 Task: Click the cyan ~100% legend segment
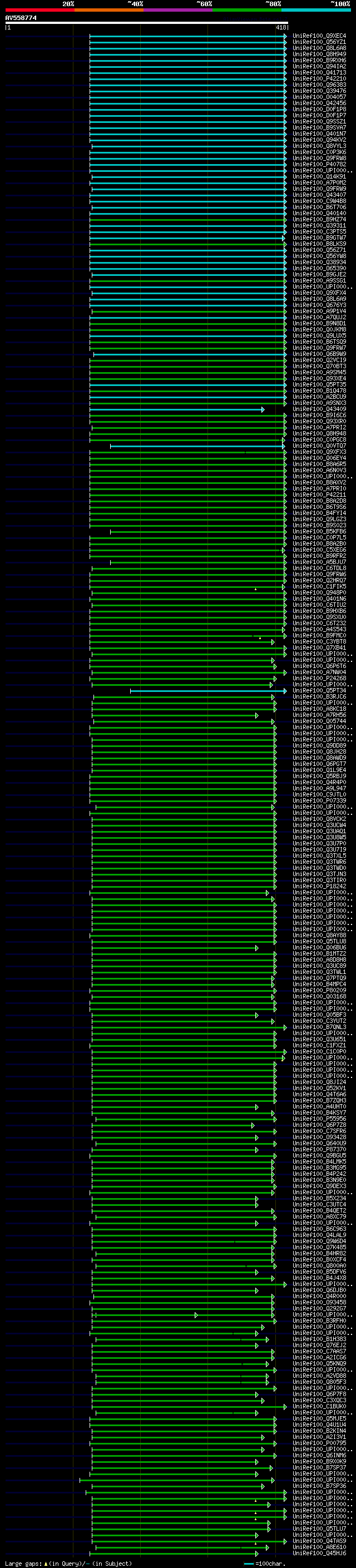pyautogui.click(x=317, y=10)
